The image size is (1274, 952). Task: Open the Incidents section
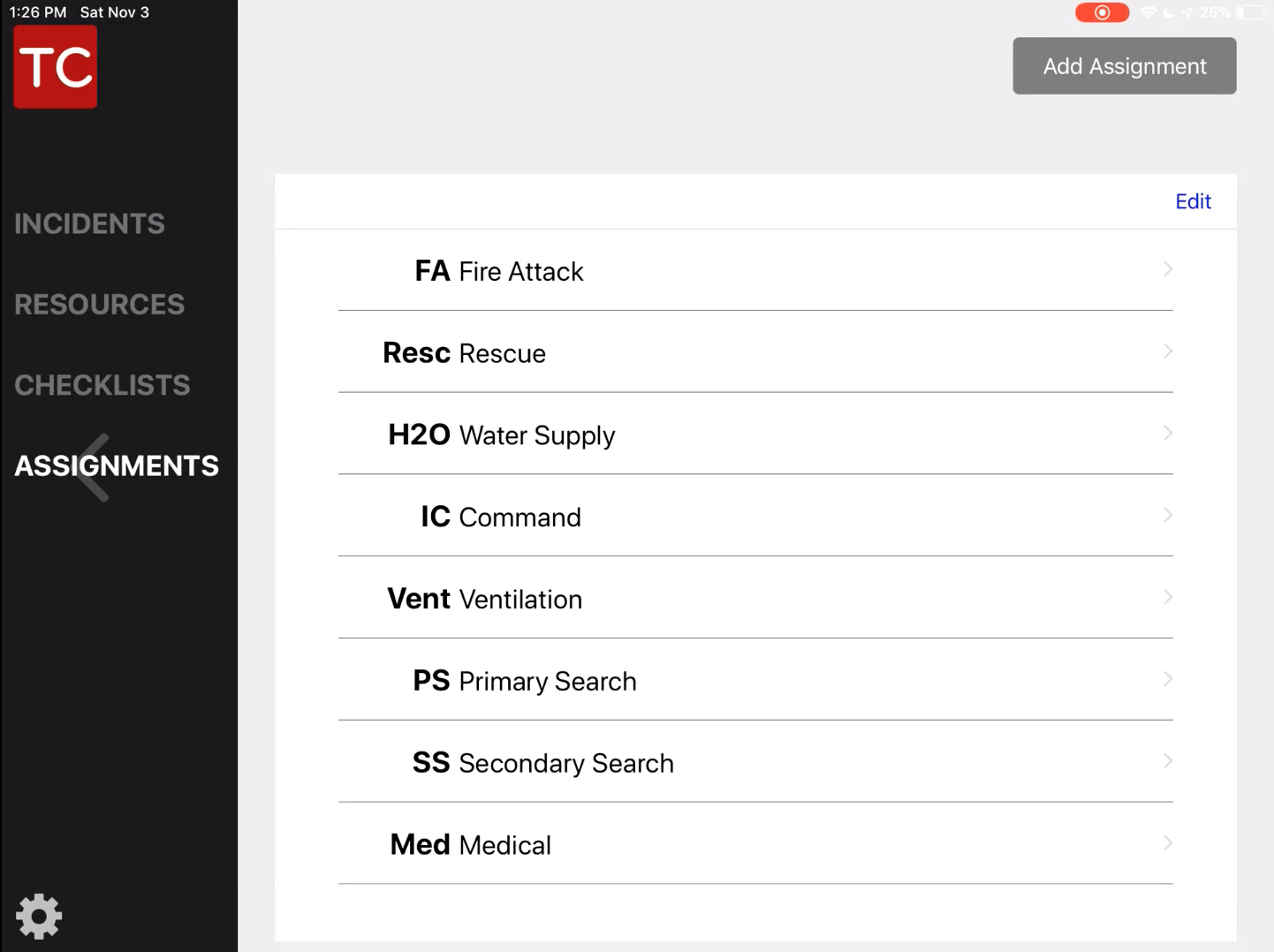pos(89,223)
